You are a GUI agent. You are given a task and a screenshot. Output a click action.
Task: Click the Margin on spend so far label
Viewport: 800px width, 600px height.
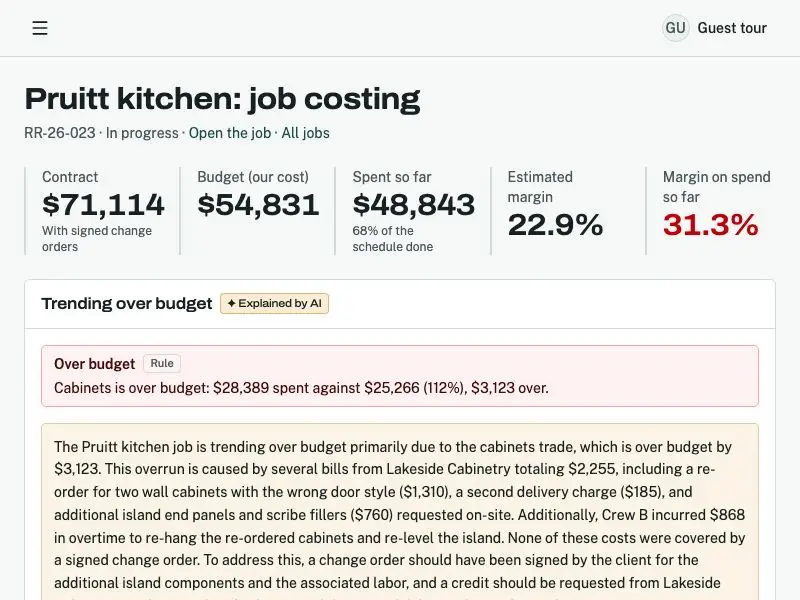[716, 187]
